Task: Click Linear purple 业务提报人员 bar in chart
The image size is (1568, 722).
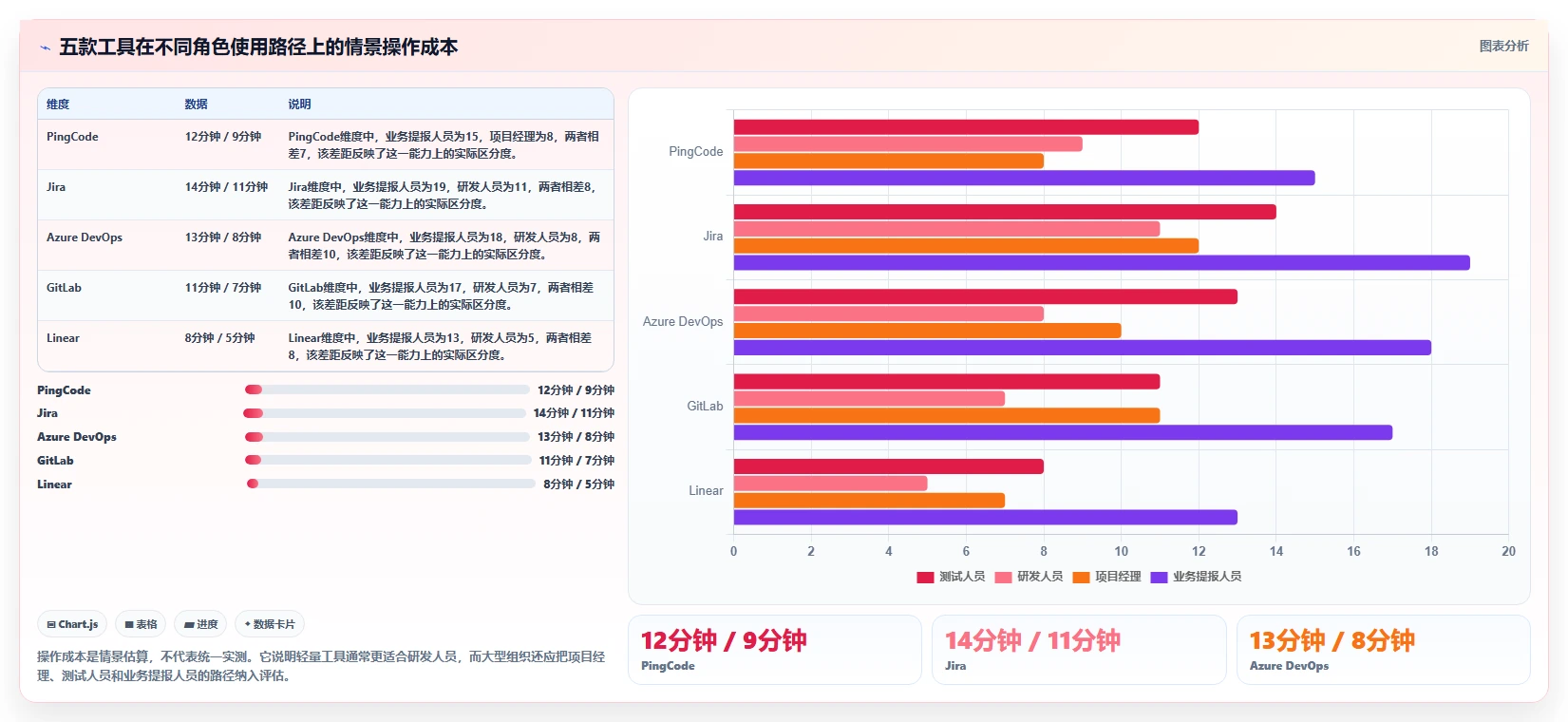Action: tap(986, 518)
